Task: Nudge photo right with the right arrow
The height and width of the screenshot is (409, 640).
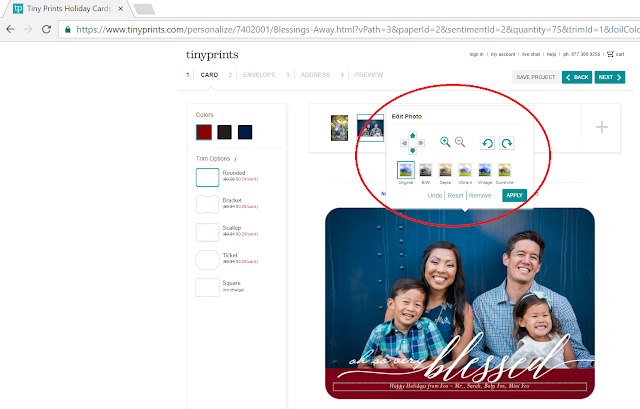Action: (421, 143)
